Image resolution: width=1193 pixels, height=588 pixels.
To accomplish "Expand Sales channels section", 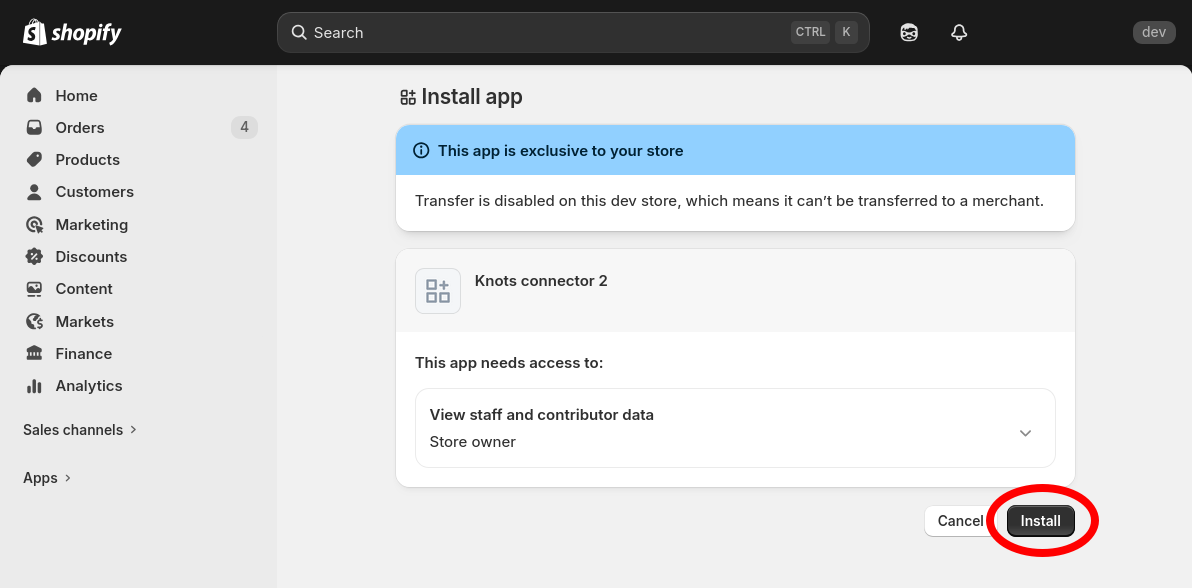I will tap(79, 430).
